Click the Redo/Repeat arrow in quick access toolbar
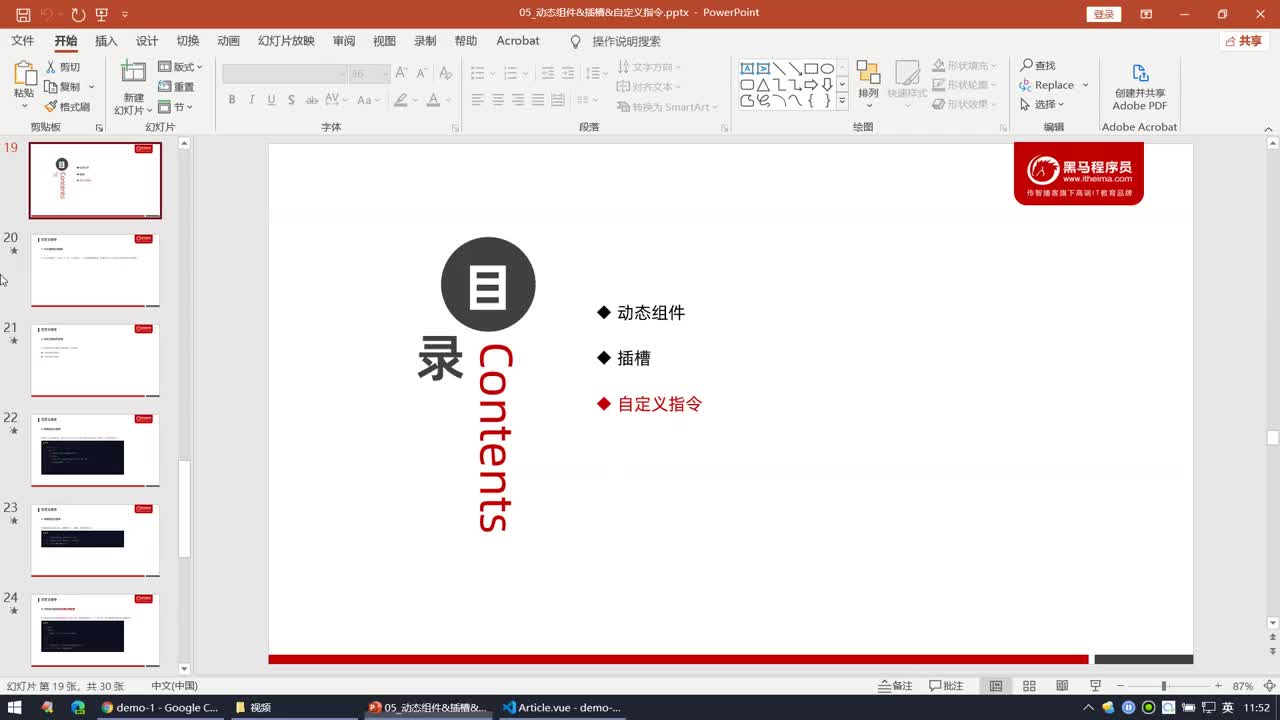 tap(78, 14)
